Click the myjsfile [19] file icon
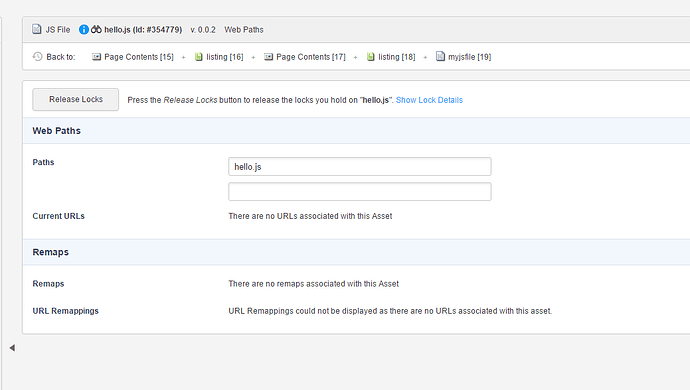Image resolution: width=690 pixels, height=390 pixels. (440, 56)
